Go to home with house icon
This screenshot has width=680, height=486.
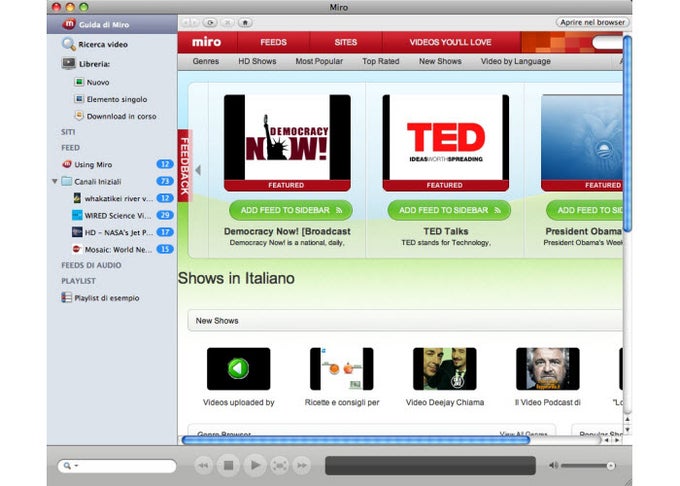tap(245, 22)
